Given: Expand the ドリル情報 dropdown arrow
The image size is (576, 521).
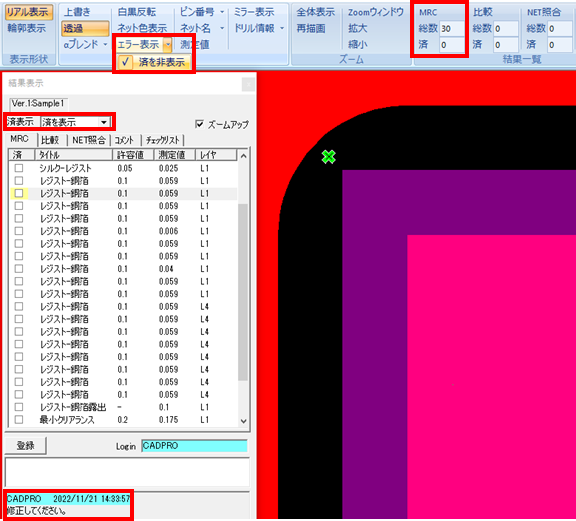Looking at the screenshot, I should pos(282,28).
